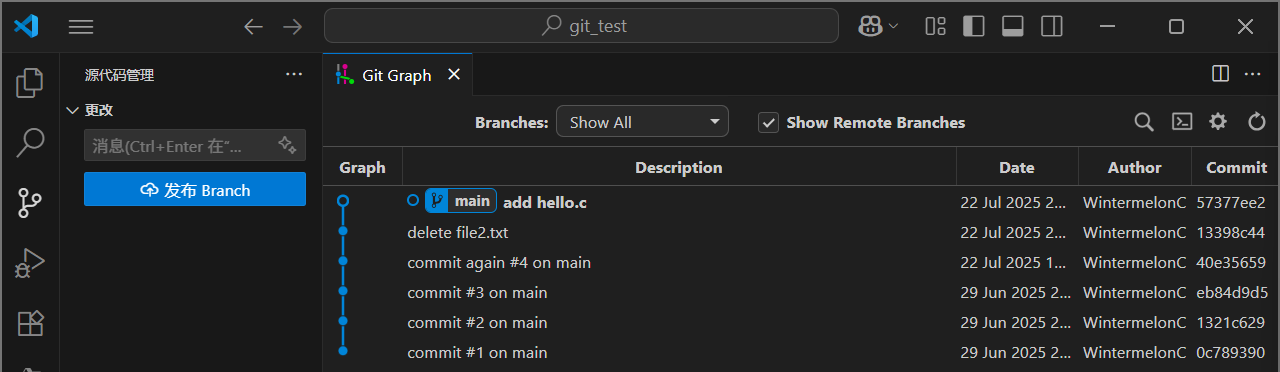Click the commit message input field
The image size is (1280, 372).
(x=180, y=146)
